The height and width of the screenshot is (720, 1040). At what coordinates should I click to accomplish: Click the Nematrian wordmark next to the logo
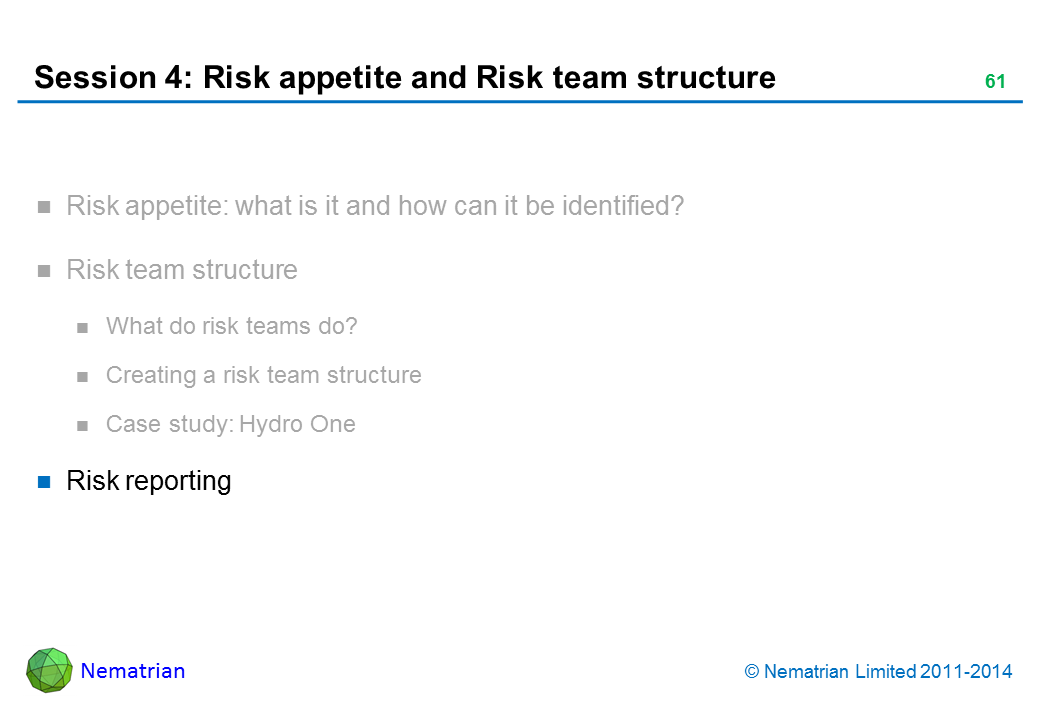pyautogui.click(x=133, y=671)
